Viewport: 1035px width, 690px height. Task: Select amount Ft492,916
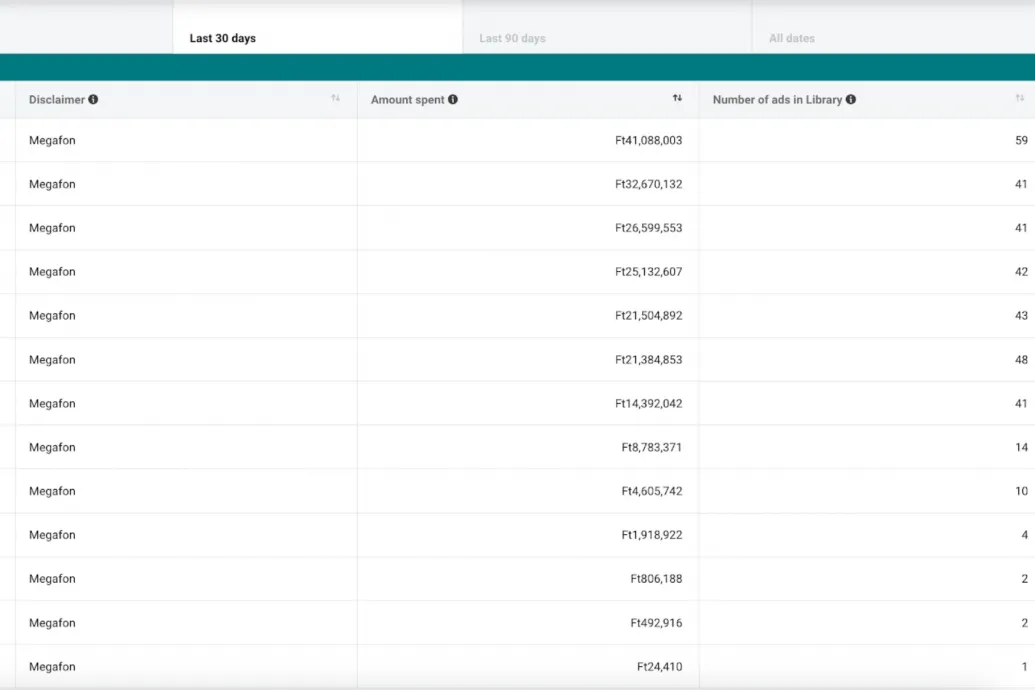[656, 623]
